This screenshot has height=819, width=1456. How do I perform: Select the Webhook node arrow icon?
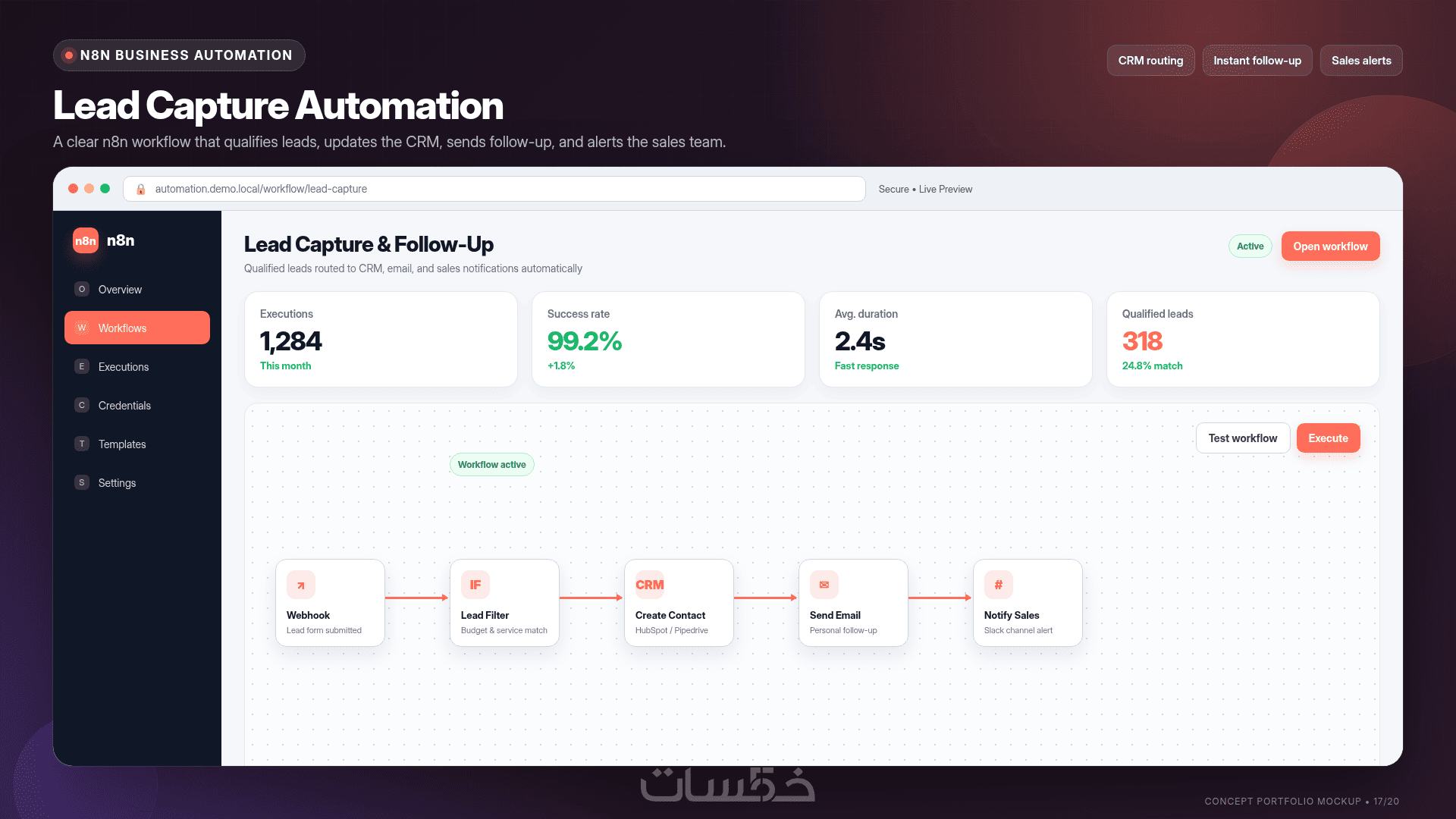(301, 585)
